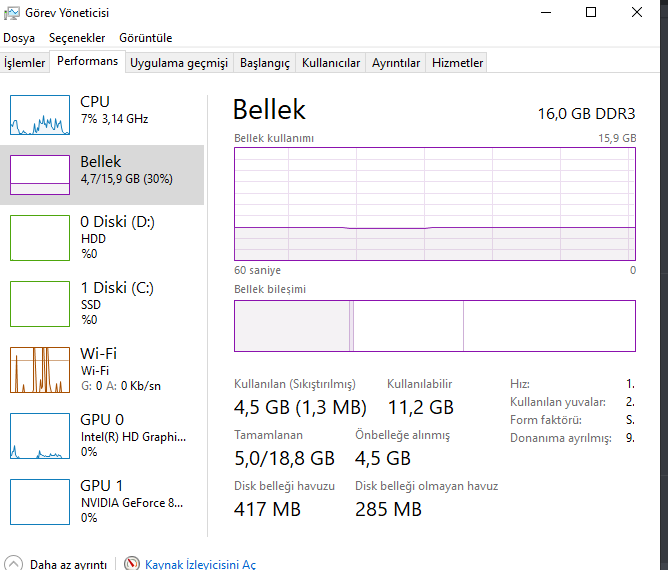Open the Seçenekler menu
The height and width of the screenshot is (570, 668).
tap(77, 38)
